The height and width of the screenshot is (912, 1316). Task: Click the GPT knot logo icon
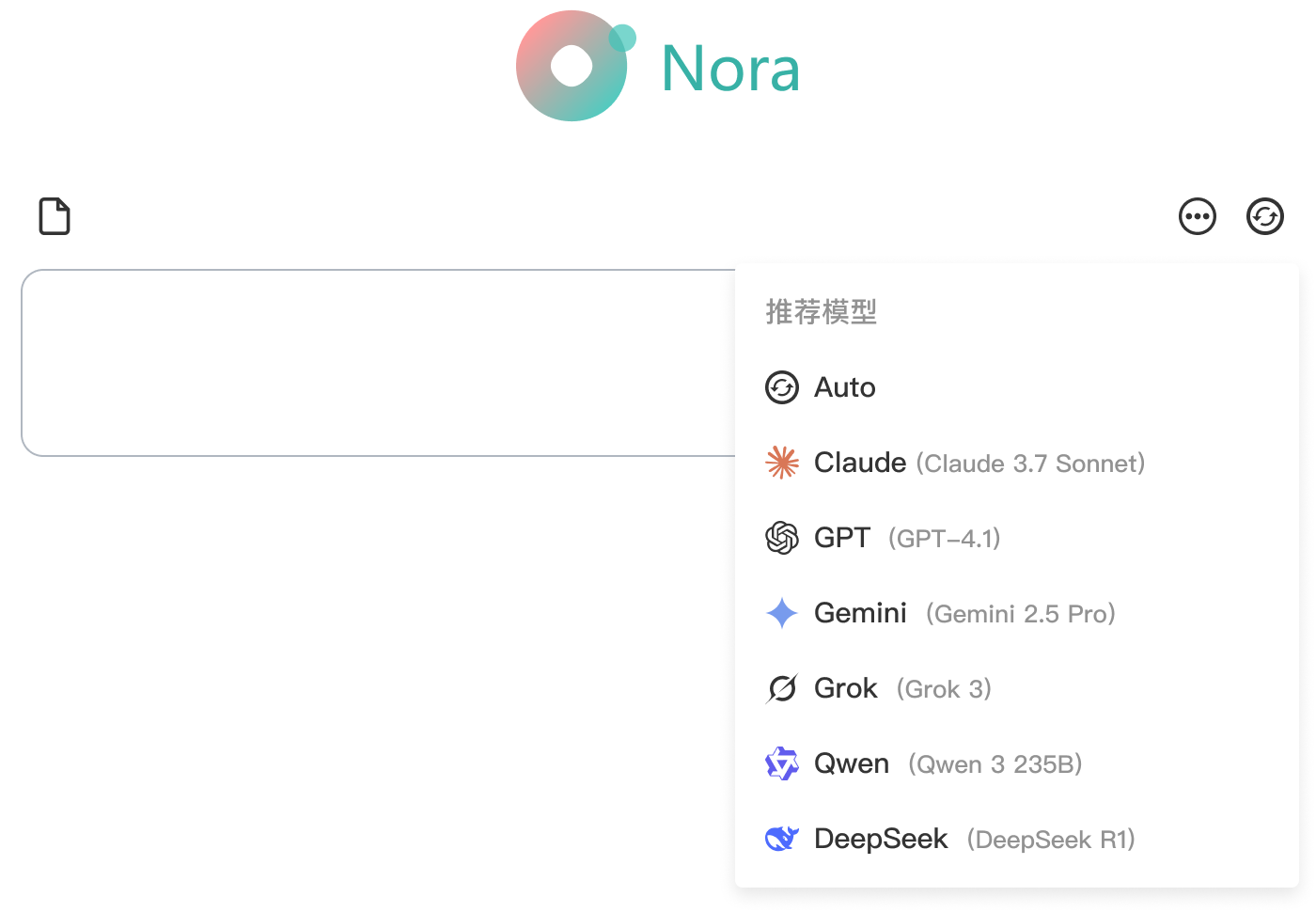782,538
